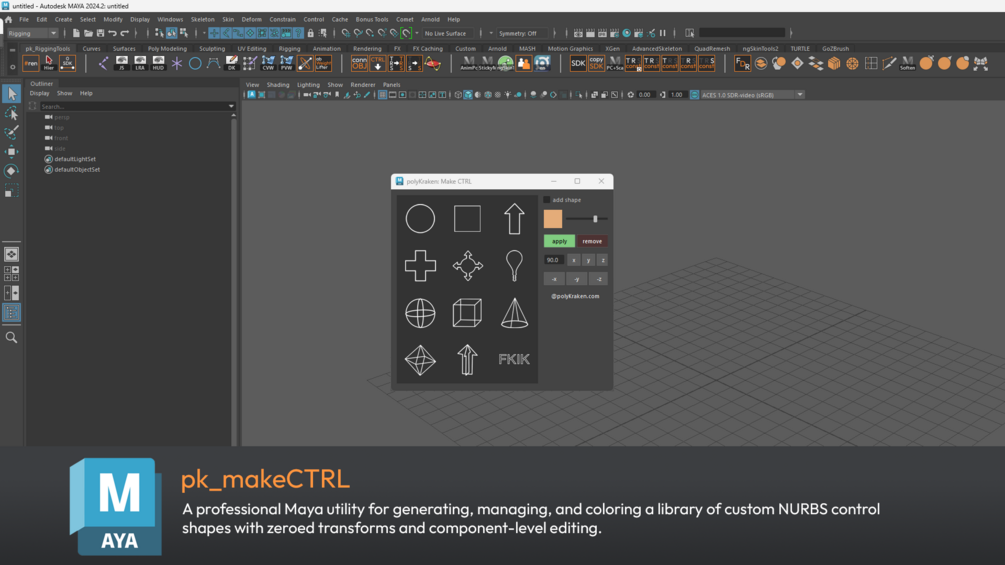The height and width of the screenshot is (565, 1005).
Task: Click the New Scene icon
Action: coord(76,33)
